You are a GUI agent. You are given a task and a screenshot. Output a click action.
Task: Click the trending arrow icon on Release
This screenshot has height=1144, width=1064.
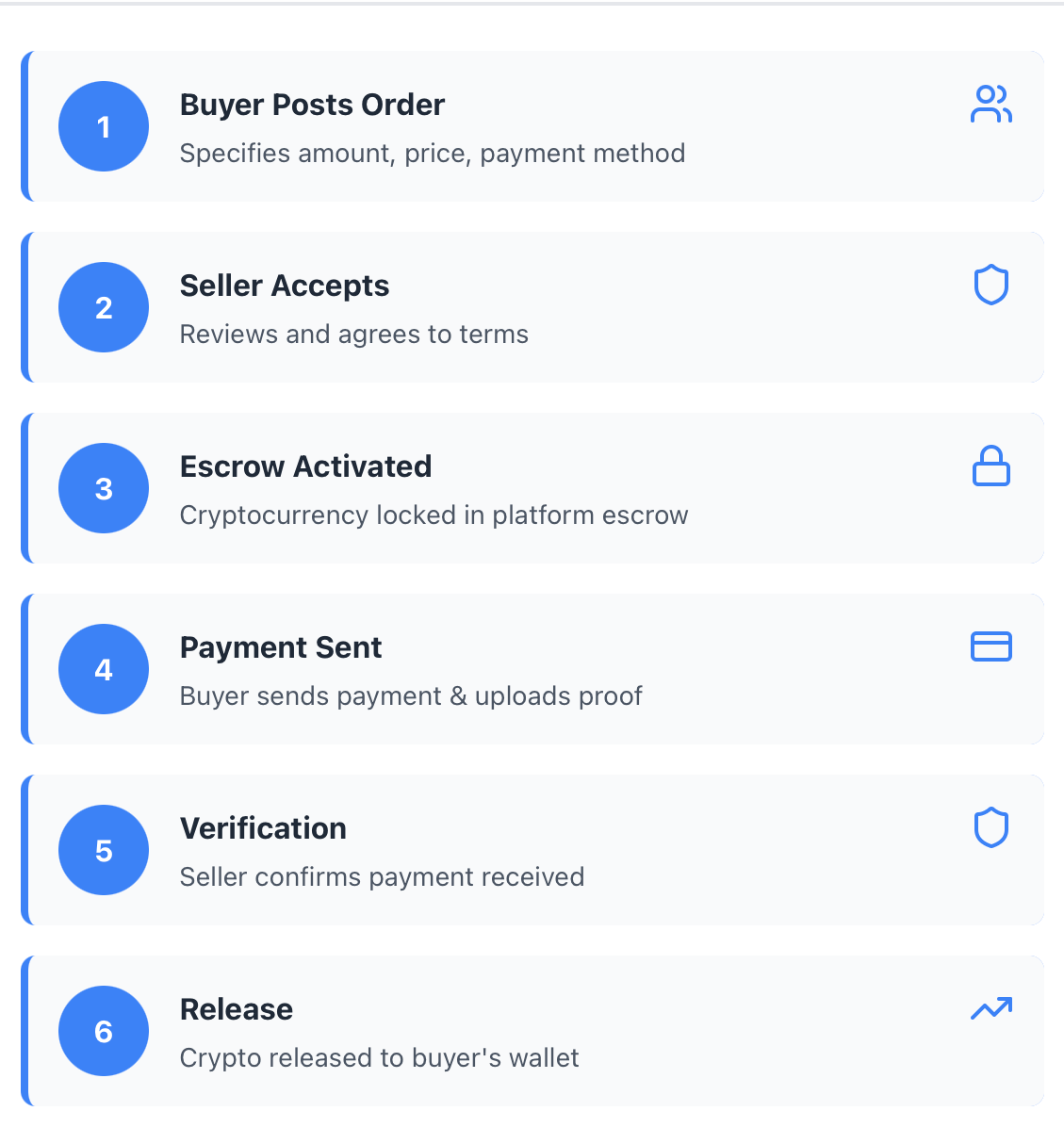point(990,1008)
